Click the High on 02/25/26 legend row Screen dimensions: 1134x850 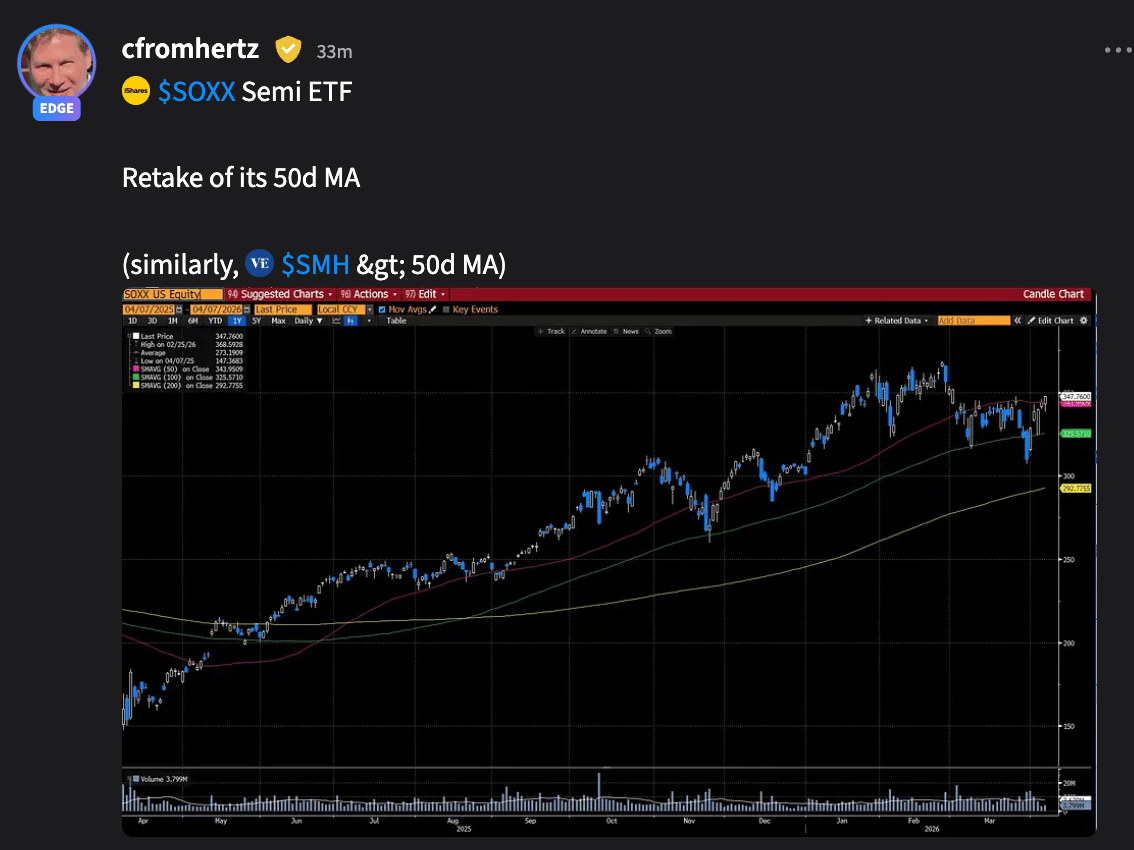(x=188, y=344)
